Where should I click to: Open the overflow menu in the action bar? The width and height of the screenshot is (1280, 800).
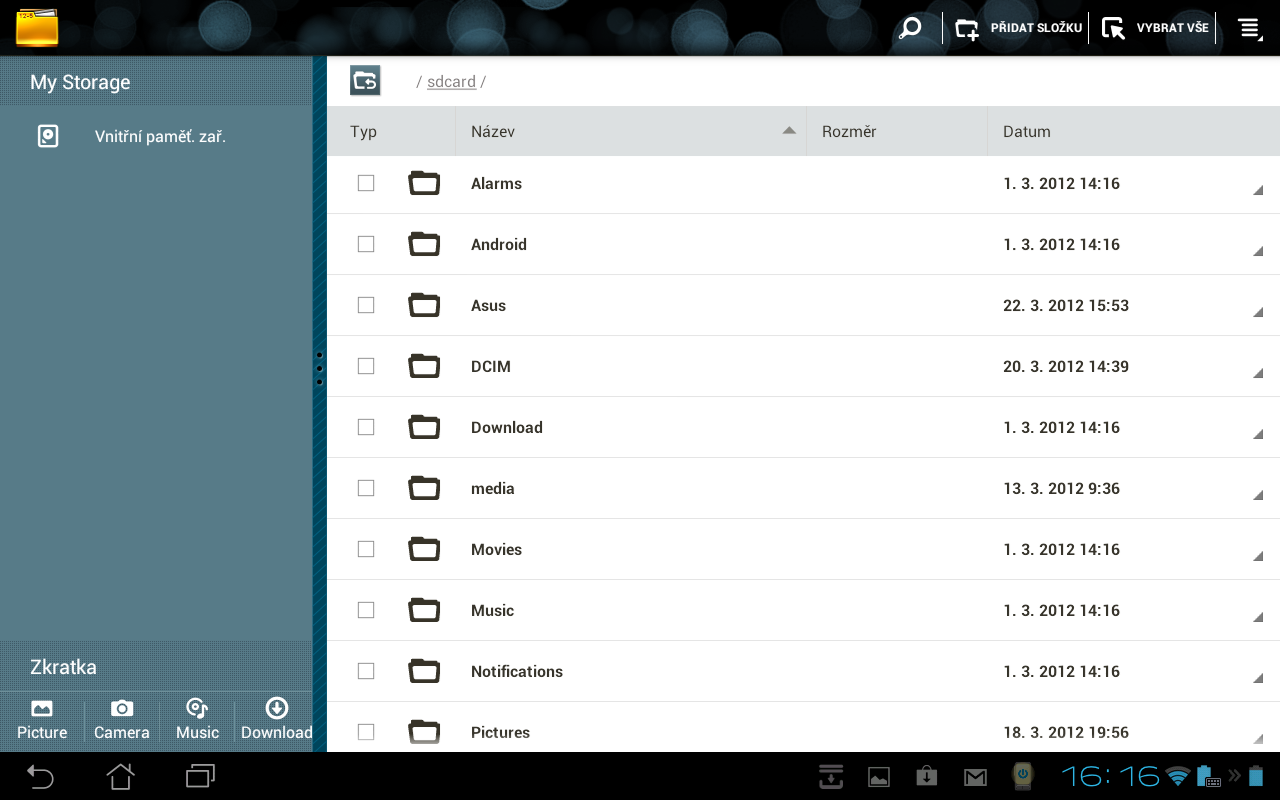1248,27
